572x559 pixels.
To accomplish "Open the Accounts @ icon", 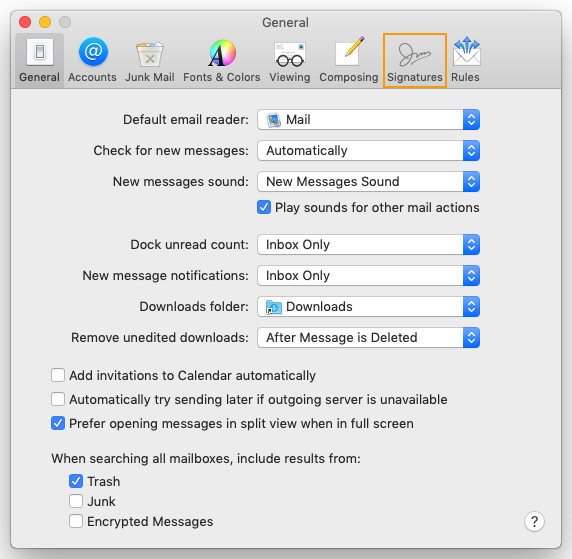I will tap(93, 51).
